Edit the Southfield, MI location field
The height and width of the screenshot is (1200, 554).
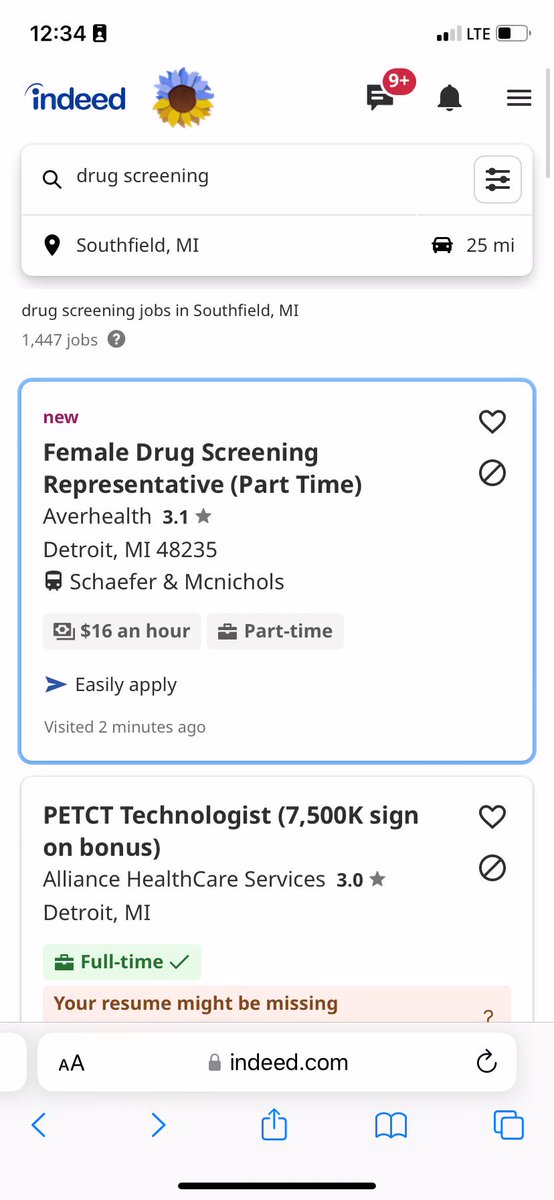tap(220, 245)
